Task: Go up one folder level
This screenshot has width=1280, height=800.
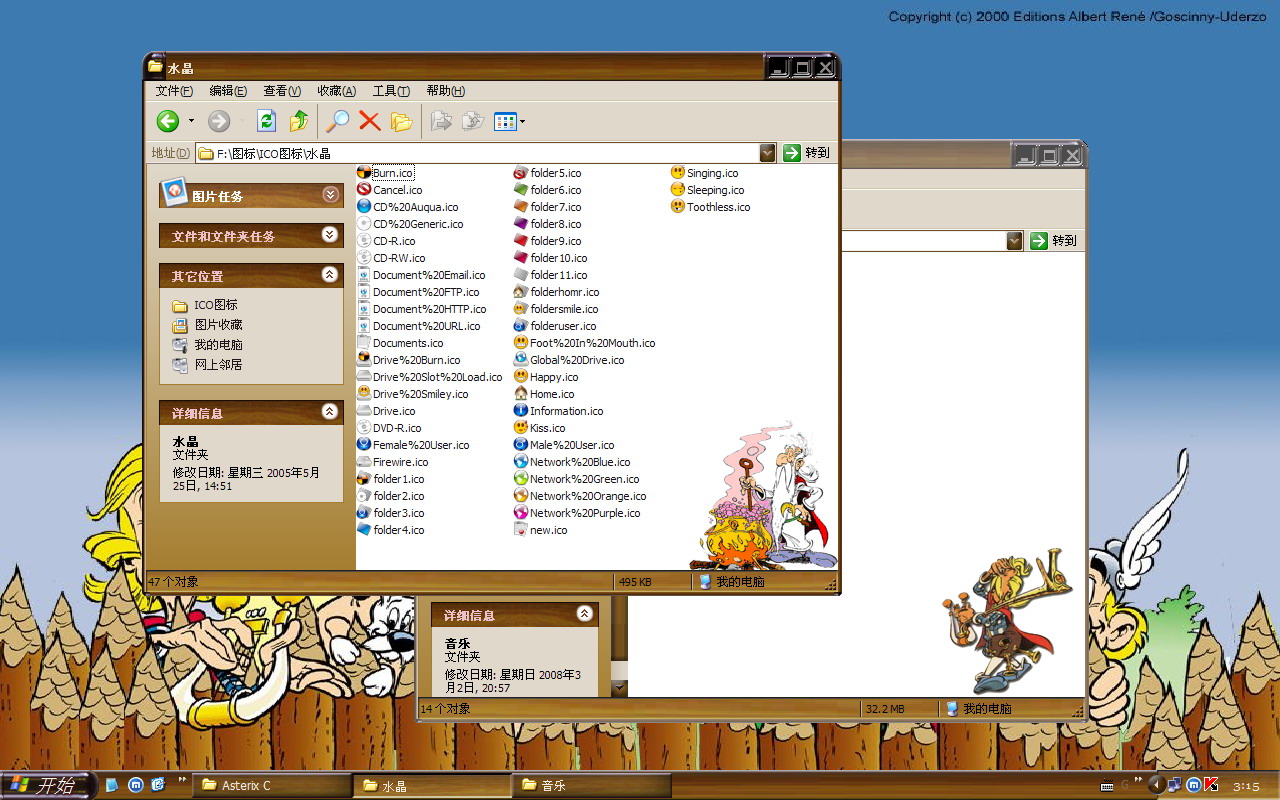Action: point(298,121)
